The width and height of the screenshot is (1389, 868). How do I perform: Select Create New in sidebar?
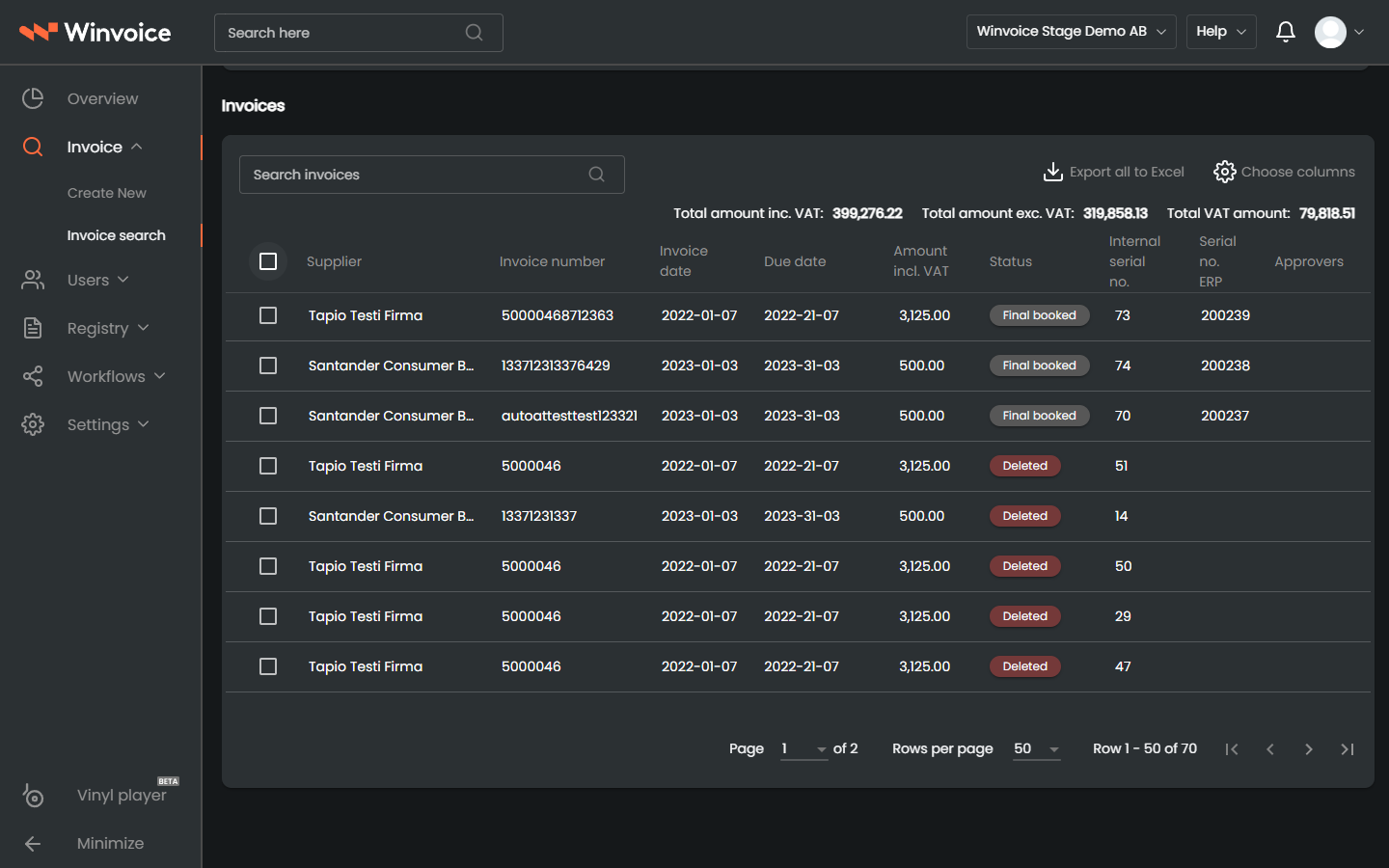(106, 193)
